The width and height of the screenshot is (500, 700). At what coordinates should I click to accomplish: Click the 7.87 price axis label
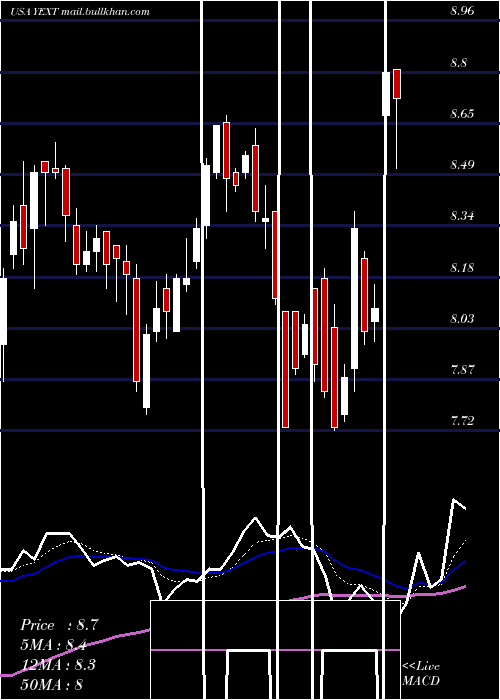click(x=462, y=370)
